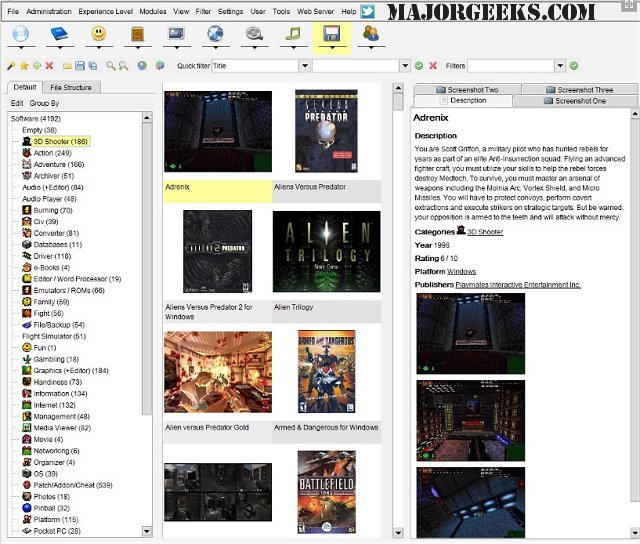
Task: Open the Group By menu
Action: coord(44,103)
